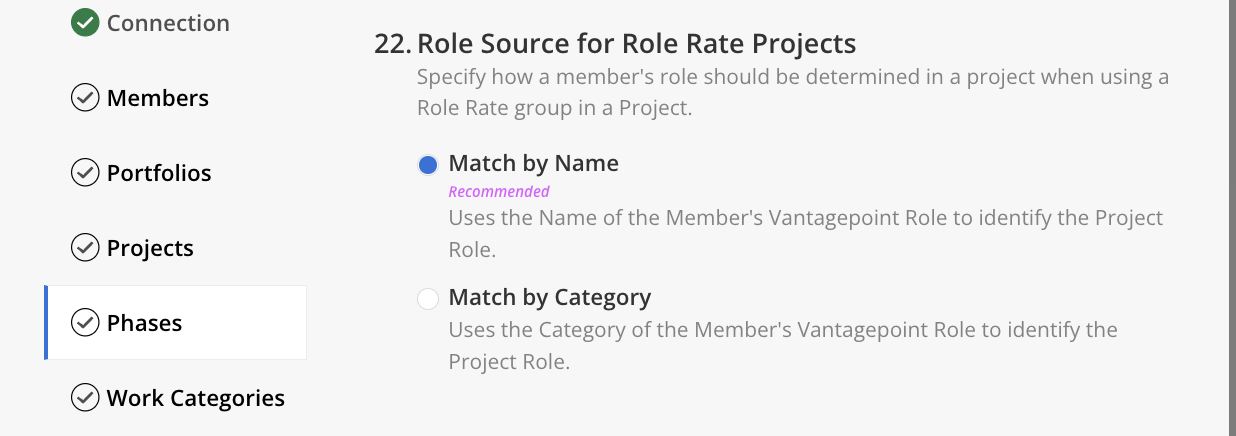The width and height of the screenshot is (1236, 436).
Task: Click the checkmark icon on Phases step
Action: [x=85, y=323]
